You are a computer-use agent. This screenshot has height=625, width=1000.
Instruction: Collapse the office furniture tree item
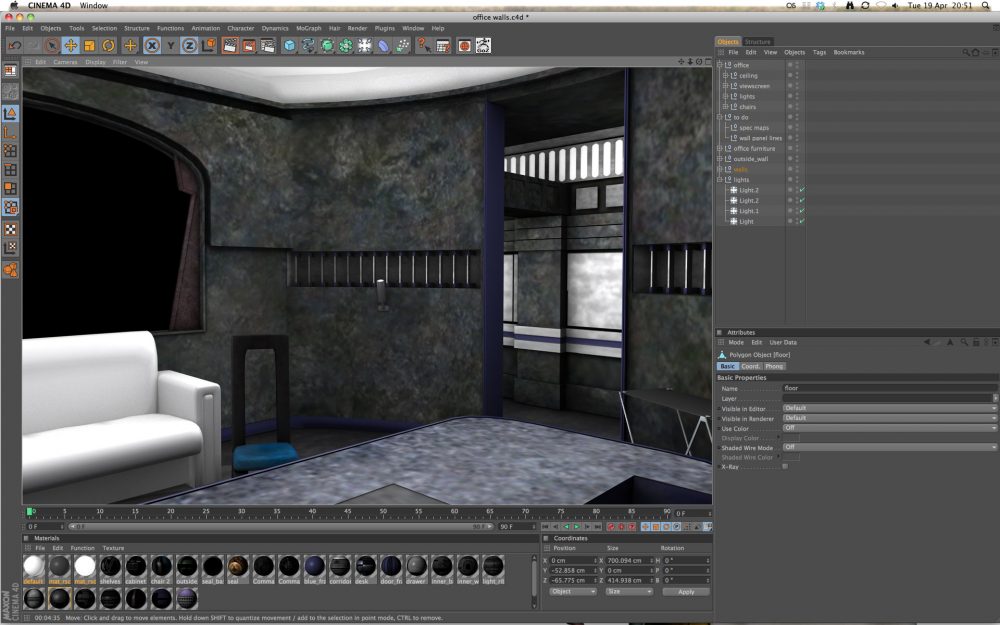(719, 148)
